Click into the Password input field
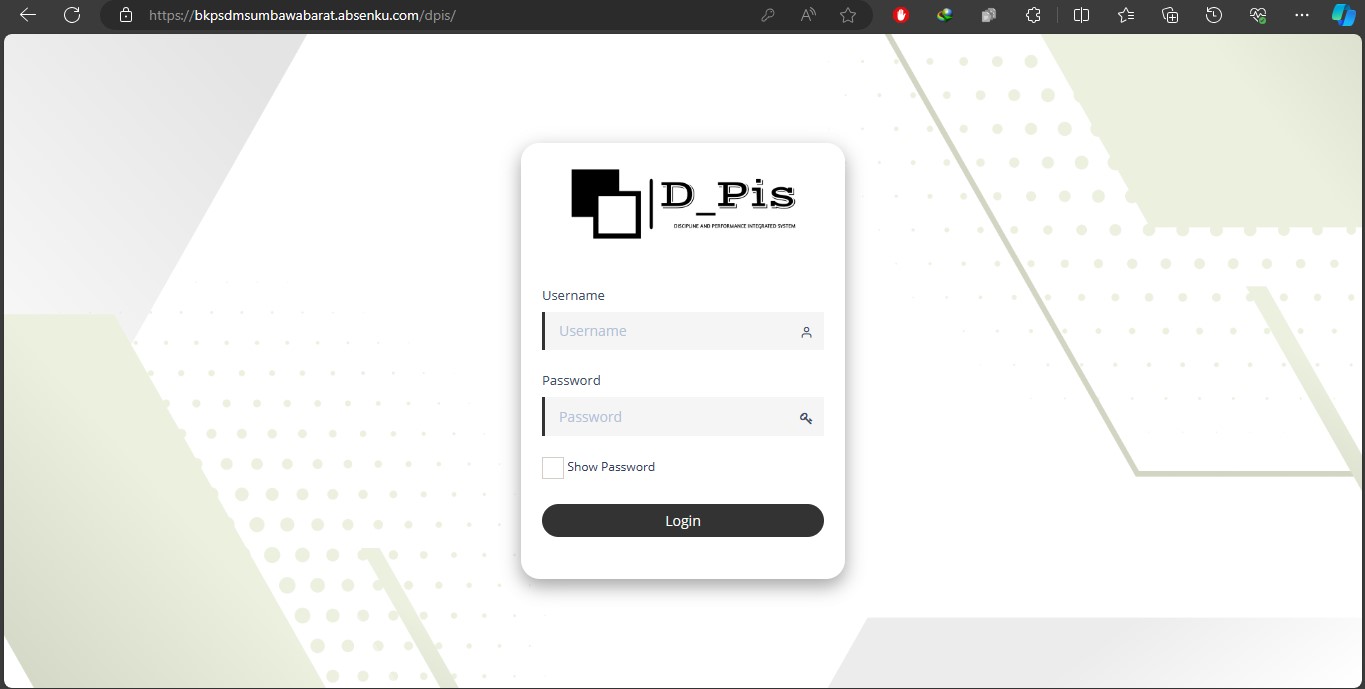The width and height of the screenshot is (1365, 689). [670, 417]
